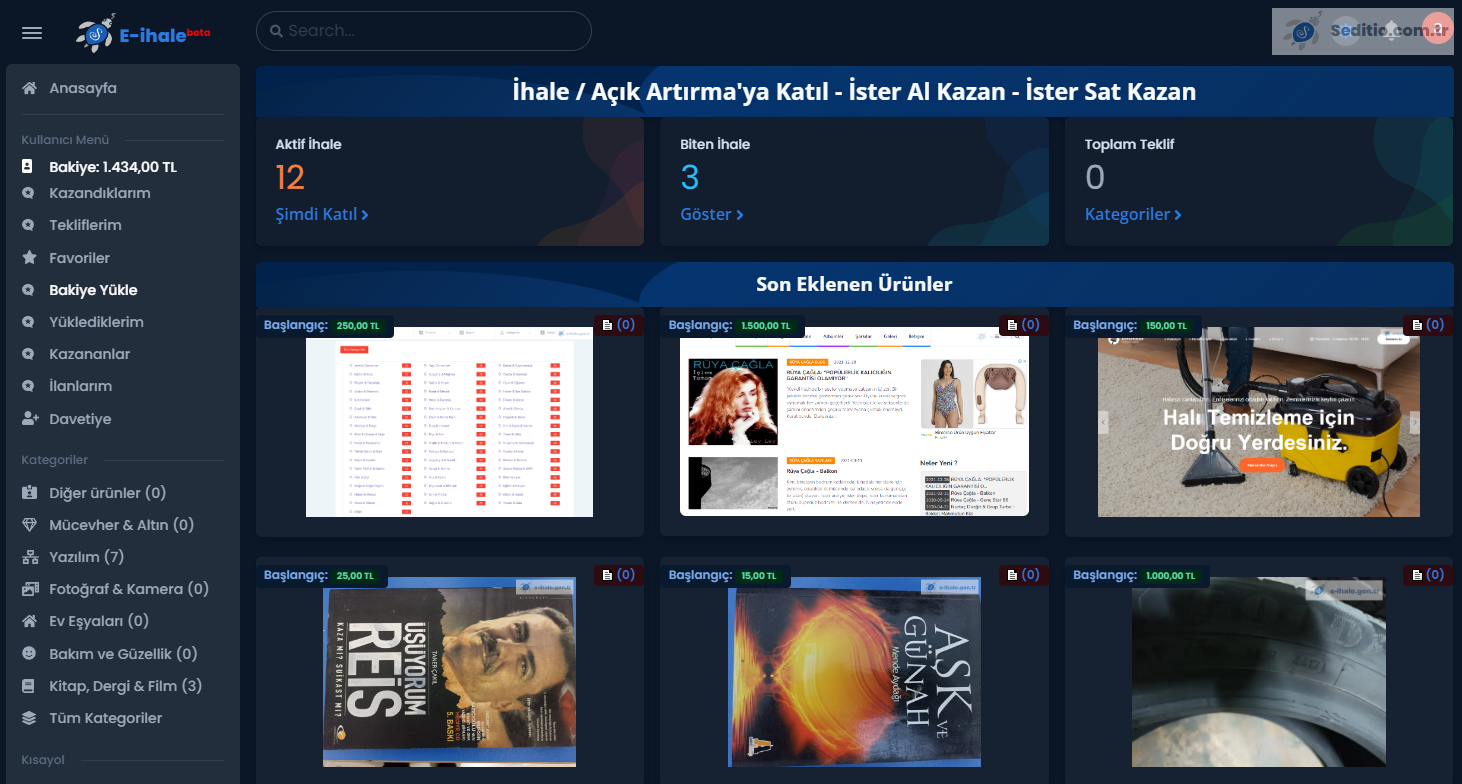Screen dimensions: 1462x784
Task: Open Tekliflerim in user menu
Action: click(x=85, y=226)
